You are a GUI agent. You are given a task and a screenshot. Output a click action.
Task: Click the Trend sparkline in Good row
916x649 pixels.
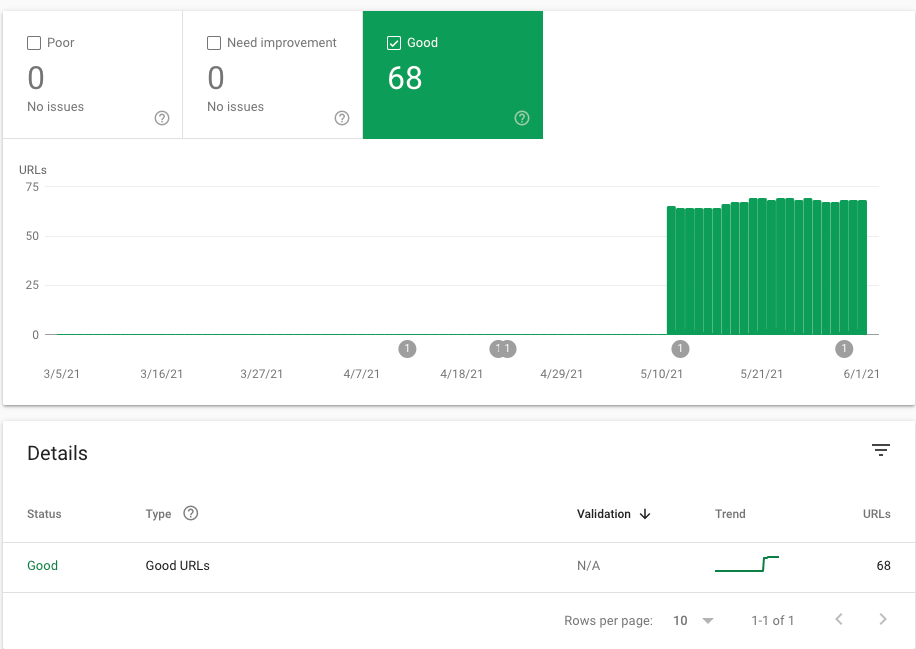click(x=746, y=565)
